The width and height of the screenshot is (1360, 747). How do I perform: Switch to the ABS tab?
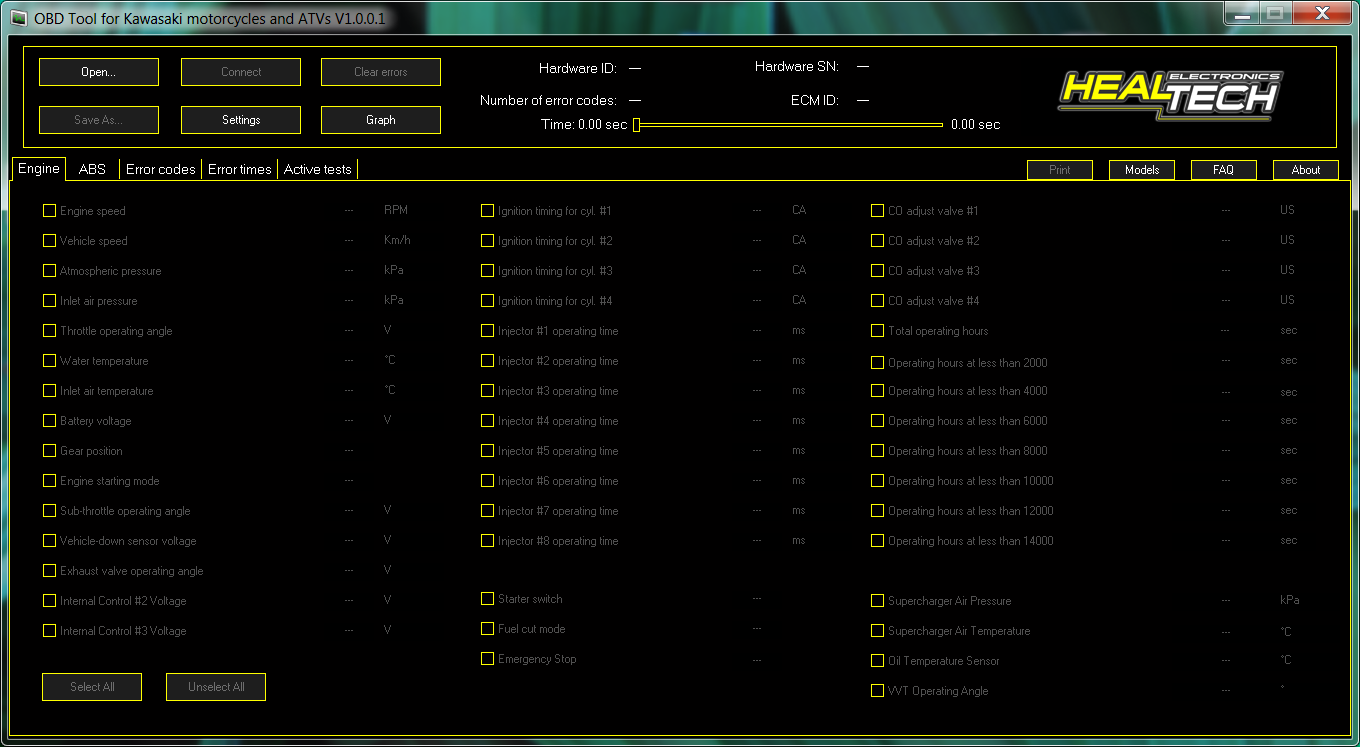(x=92, y=169)
